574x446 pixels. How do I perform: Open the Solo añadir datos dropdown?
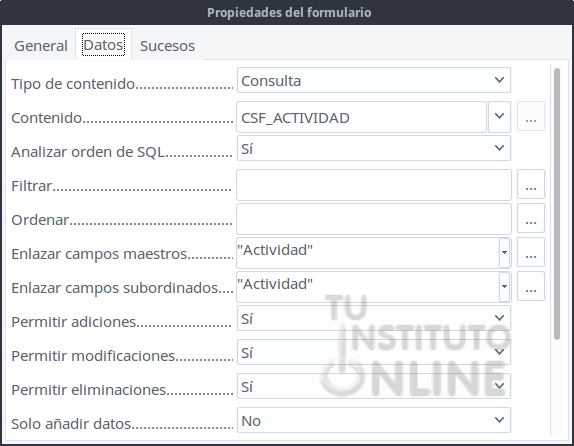[x=374, y=420]
